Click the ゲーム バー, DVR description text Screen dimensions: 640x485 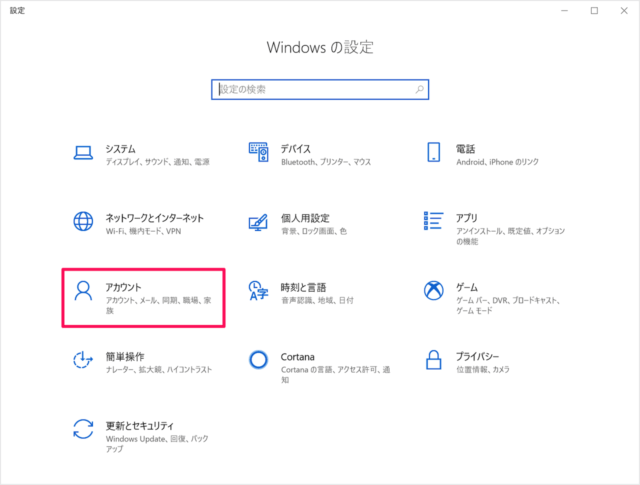pyautogui.click(x=508, y=305)
